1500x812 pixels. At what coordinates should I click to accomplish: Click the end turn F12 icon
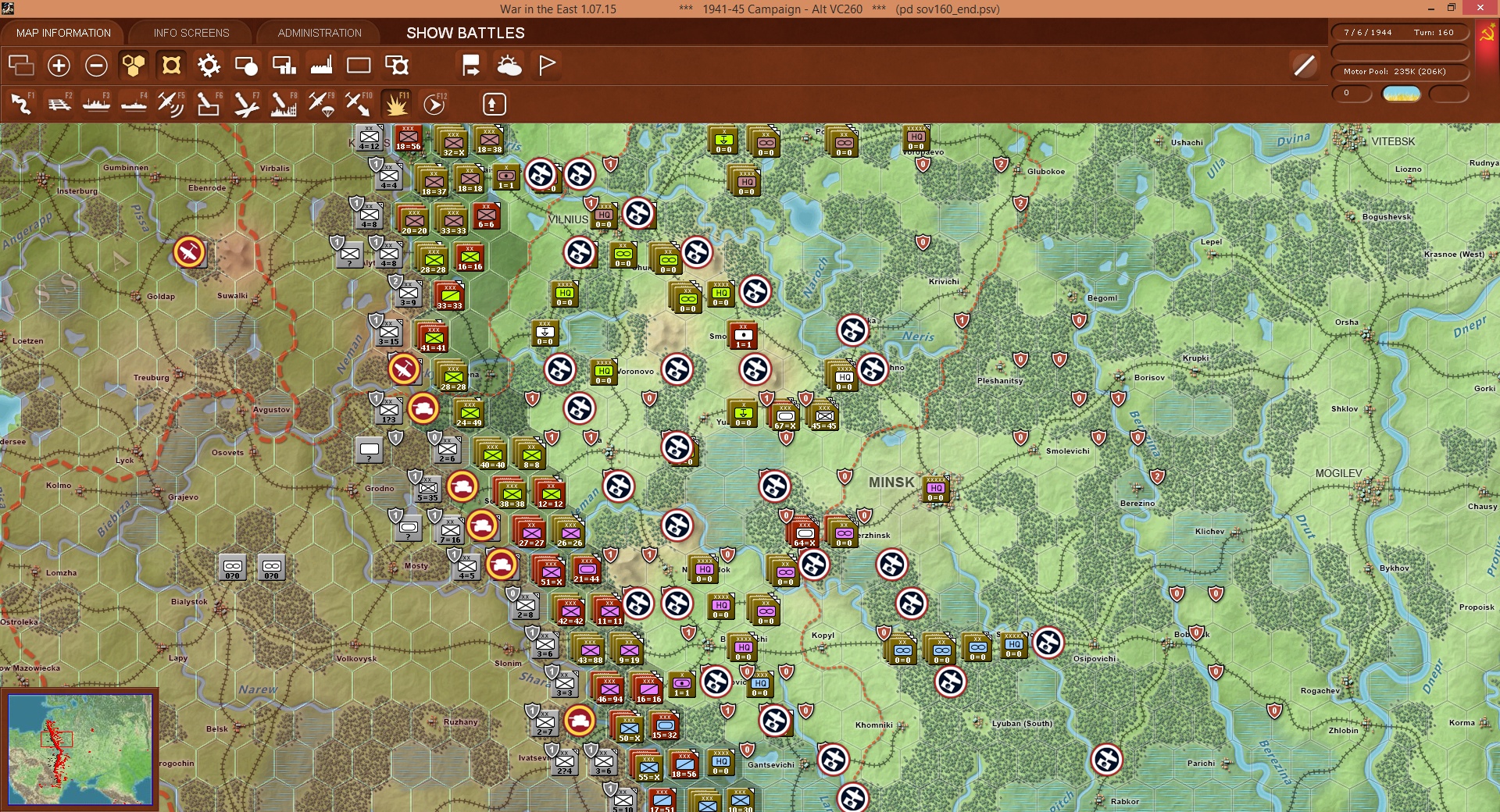click(434, 104)
